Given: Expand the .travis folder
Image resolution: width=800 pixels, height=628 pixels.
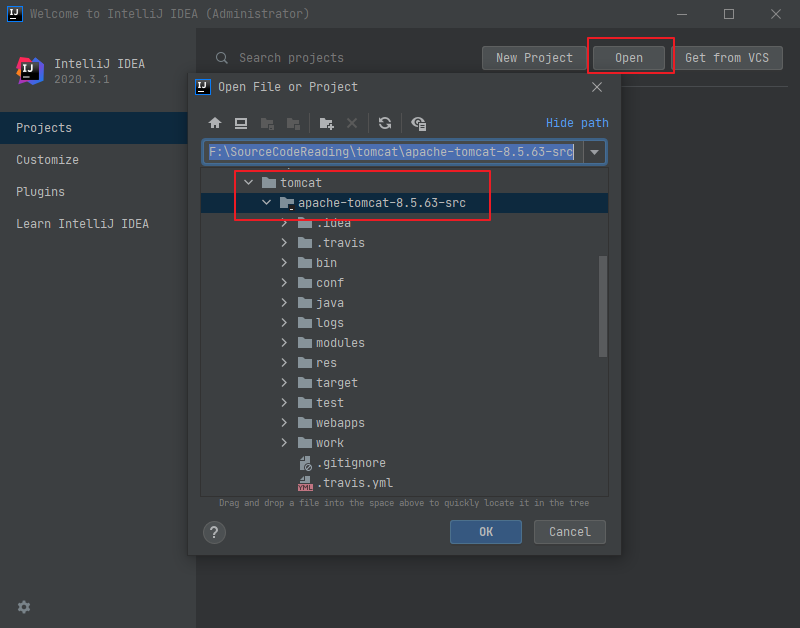Looking at the screenshot, I should tap(284, 243).
